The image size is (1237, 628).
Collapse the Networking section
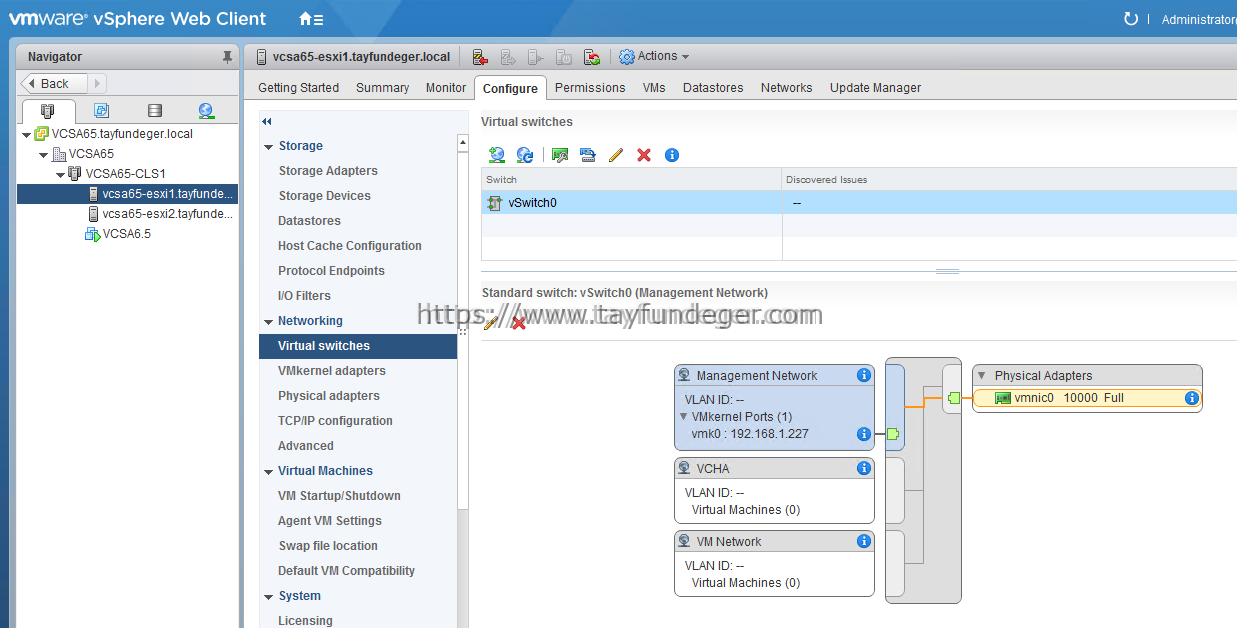point(268,321)
